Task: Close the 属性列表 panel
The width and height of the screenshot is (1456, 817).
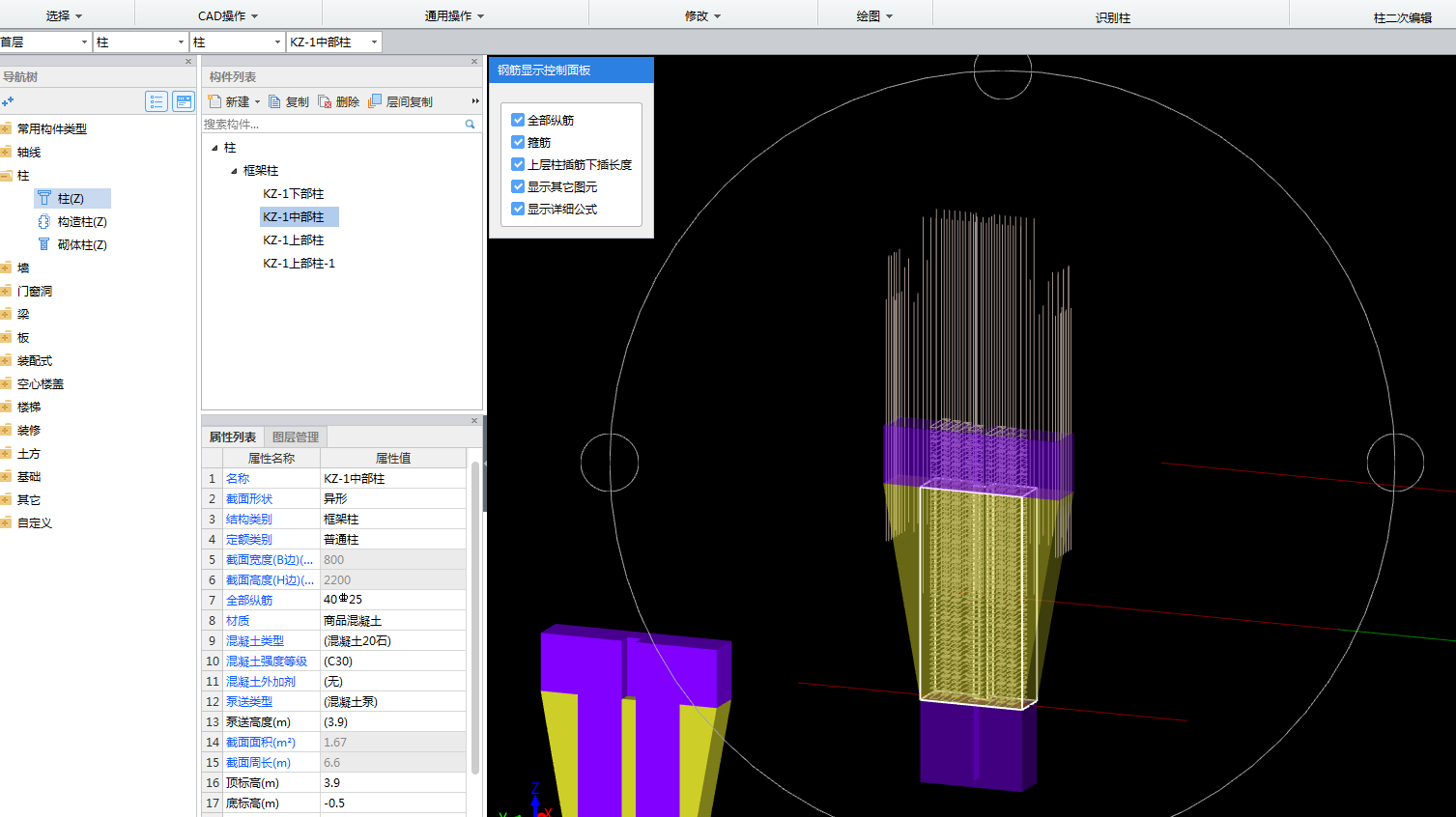Action: click(474, 421)
